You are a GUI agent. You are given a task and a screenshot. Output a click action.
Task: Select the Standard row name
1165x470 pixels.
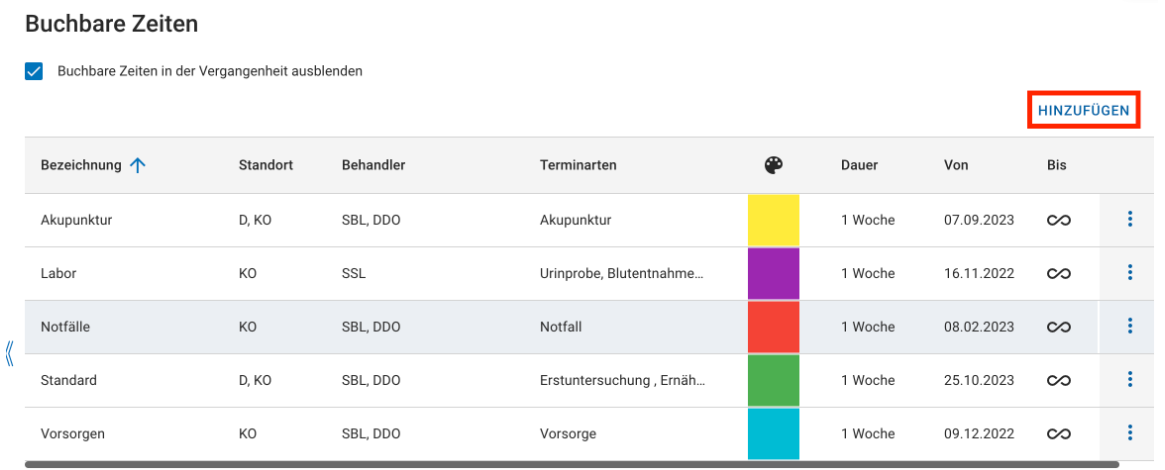tap(68, 380)
